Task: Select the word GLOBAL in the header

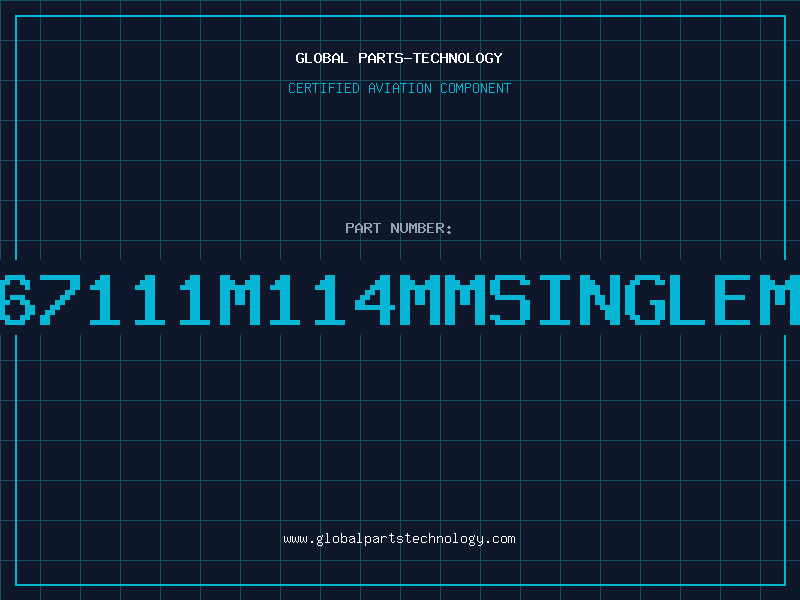Action: point(322,58)
